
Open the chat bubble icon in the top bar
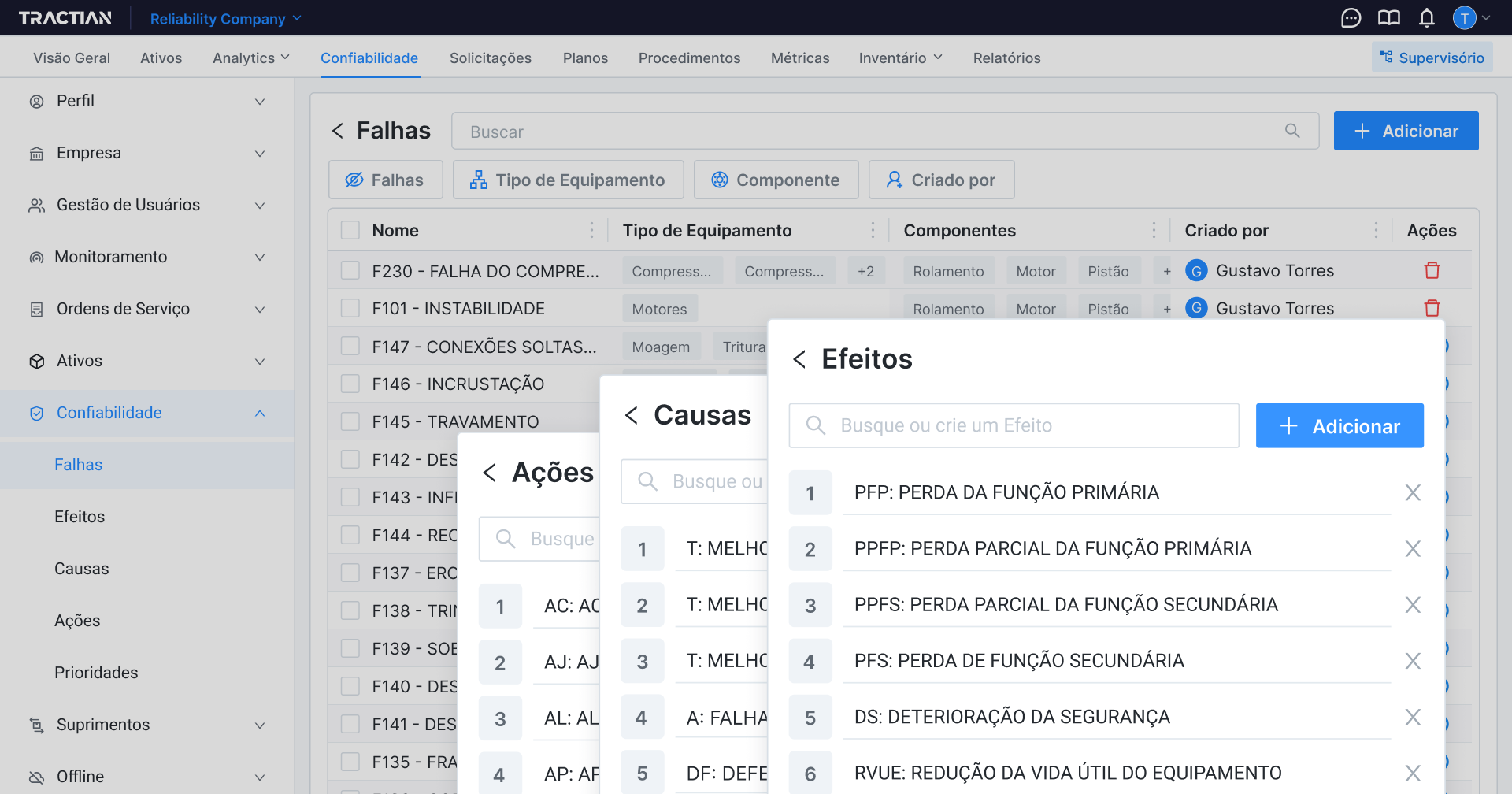(1351, 17)
